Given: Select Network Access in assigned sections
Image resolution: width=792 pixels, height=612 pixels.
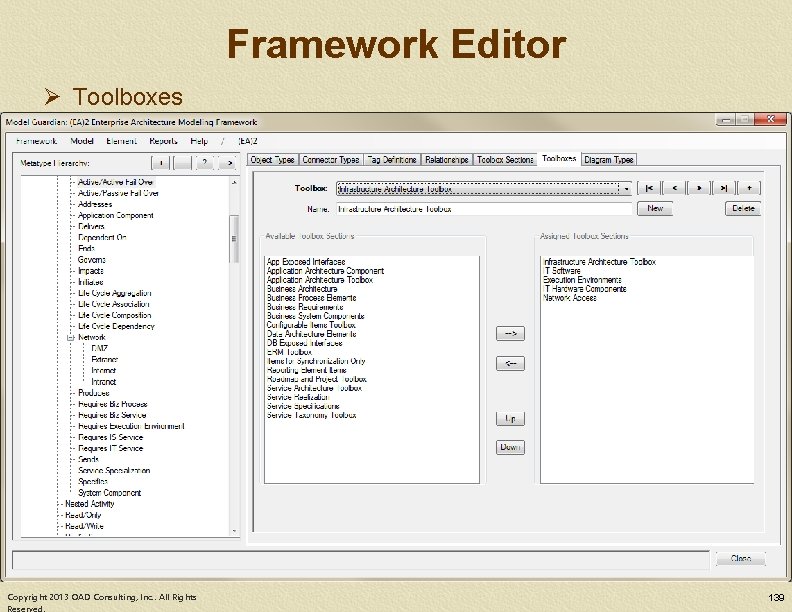Looking at the screenshot, I should pyautogui.click(x=569, y=298).
